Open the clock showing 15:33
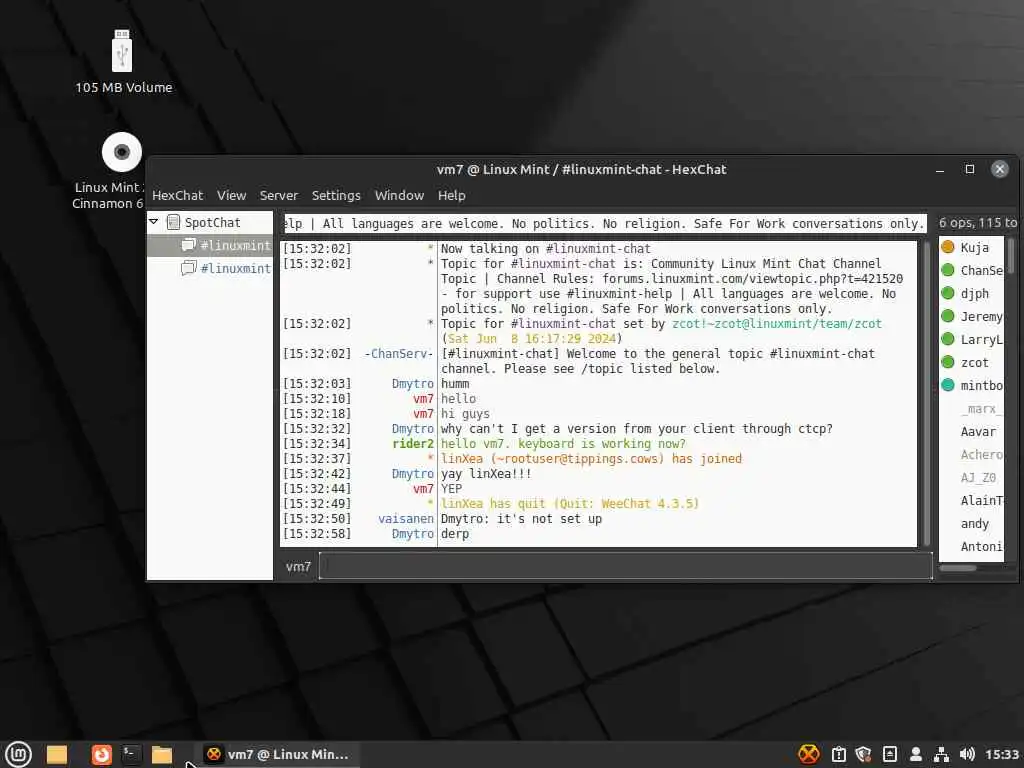The image size is (1024, 768). (x=1002, y=754)
